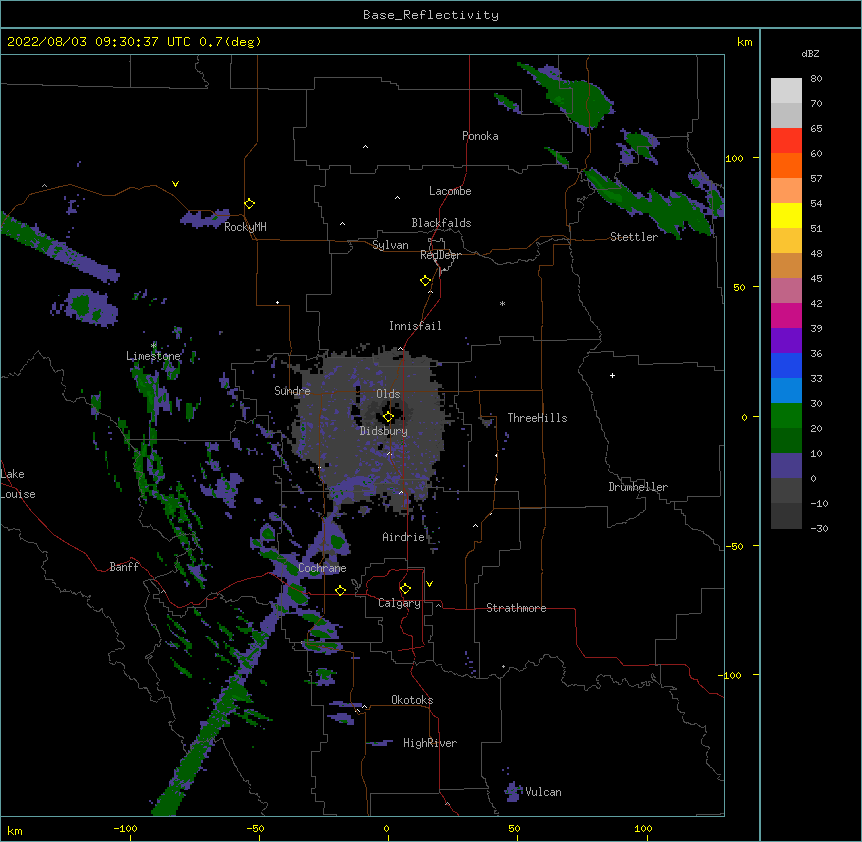The width and height of the screenshot is (862, 842).
Task: Click the Vulcan label
Action: point(543,792)
